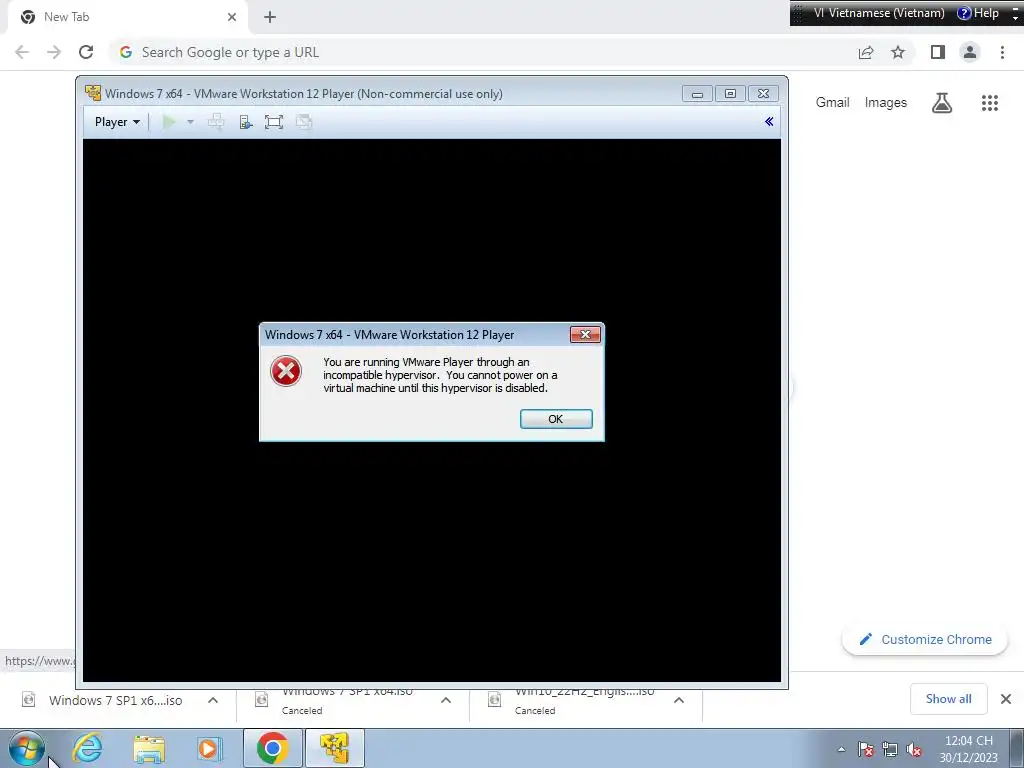Screen dimensions: 1024x768
Task: Open Chrome profile avatar icon
Action: pos(970,52)
